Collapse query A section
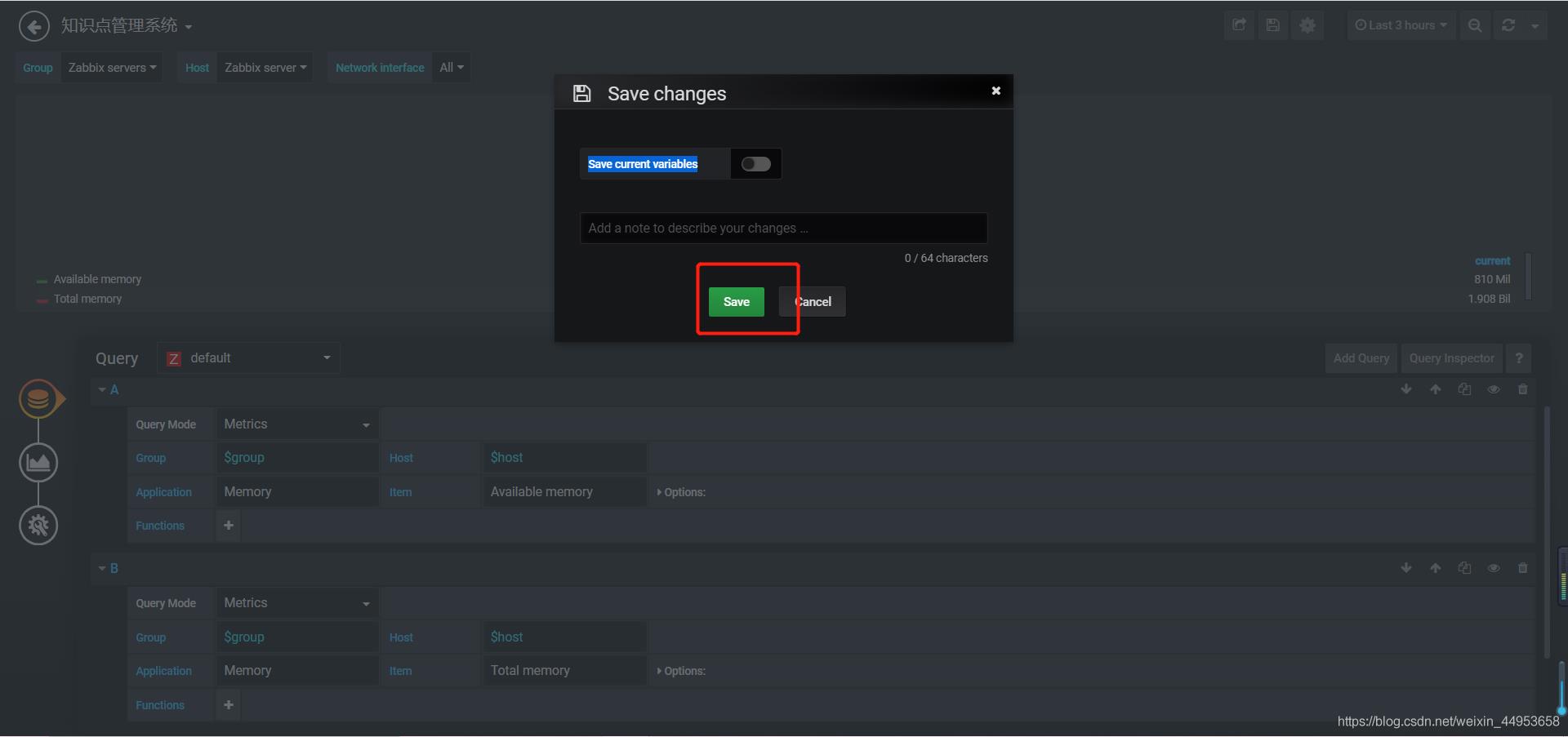 [109, 390]
